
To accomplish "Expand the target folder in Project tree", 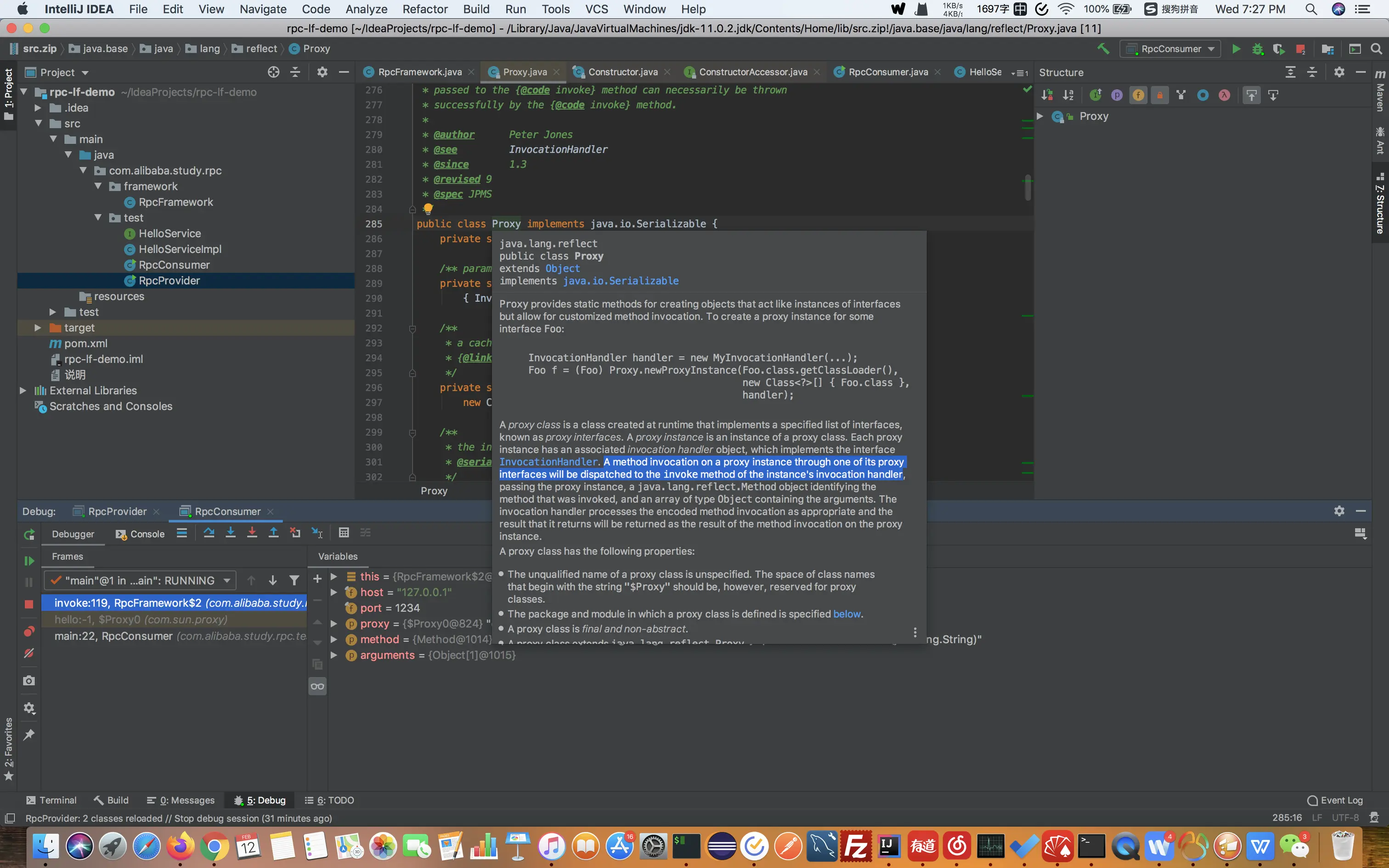I will click(37, 328).
